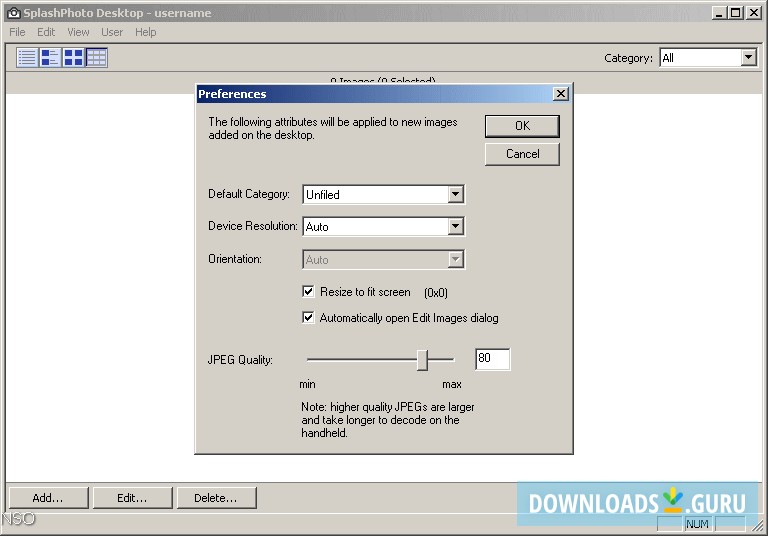
Task: Click the 'Orientation:' label
Action: tap(235, 259)
